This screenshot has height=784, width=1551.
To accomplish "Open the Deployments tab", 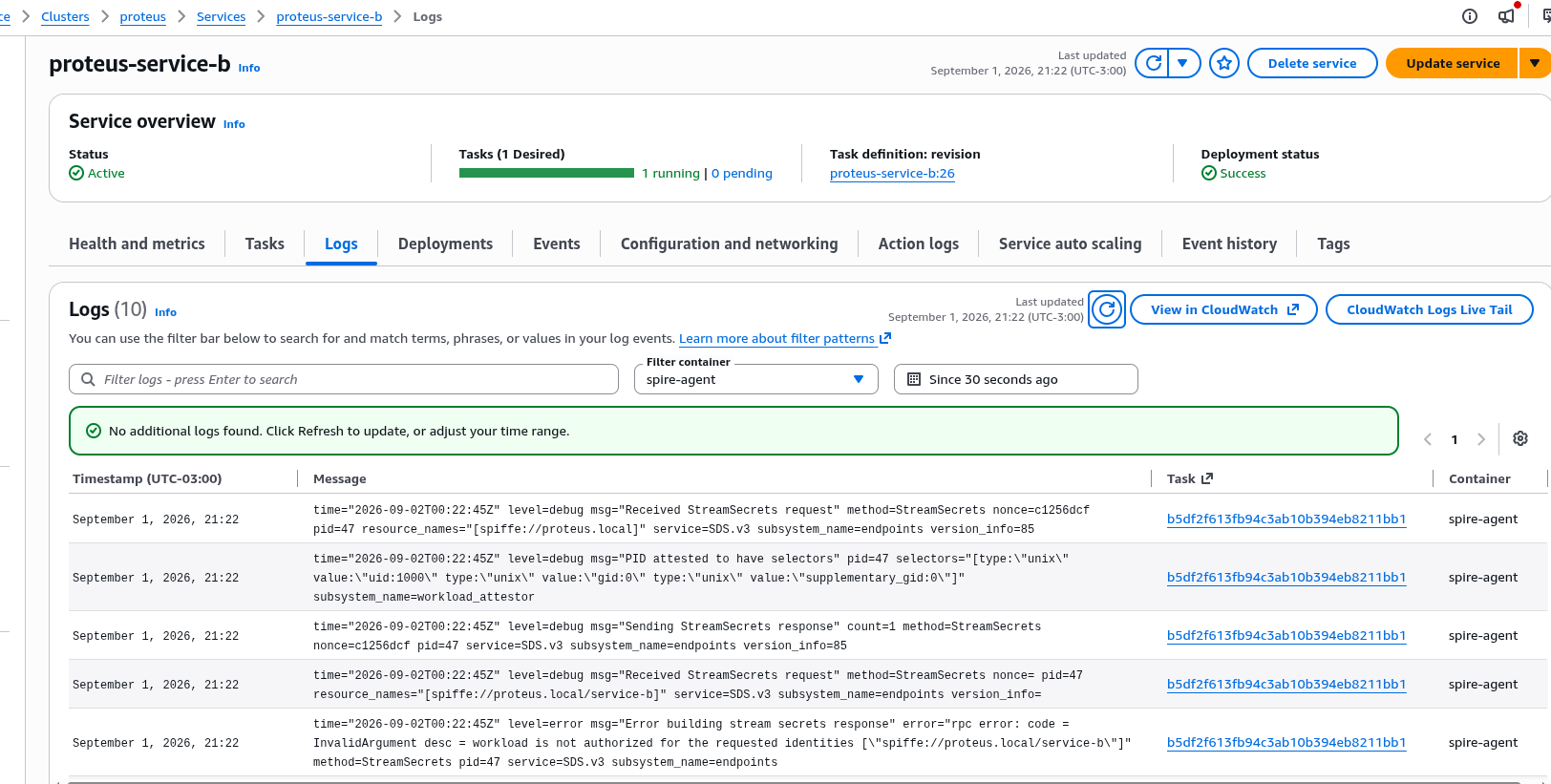I will point(445,244).
